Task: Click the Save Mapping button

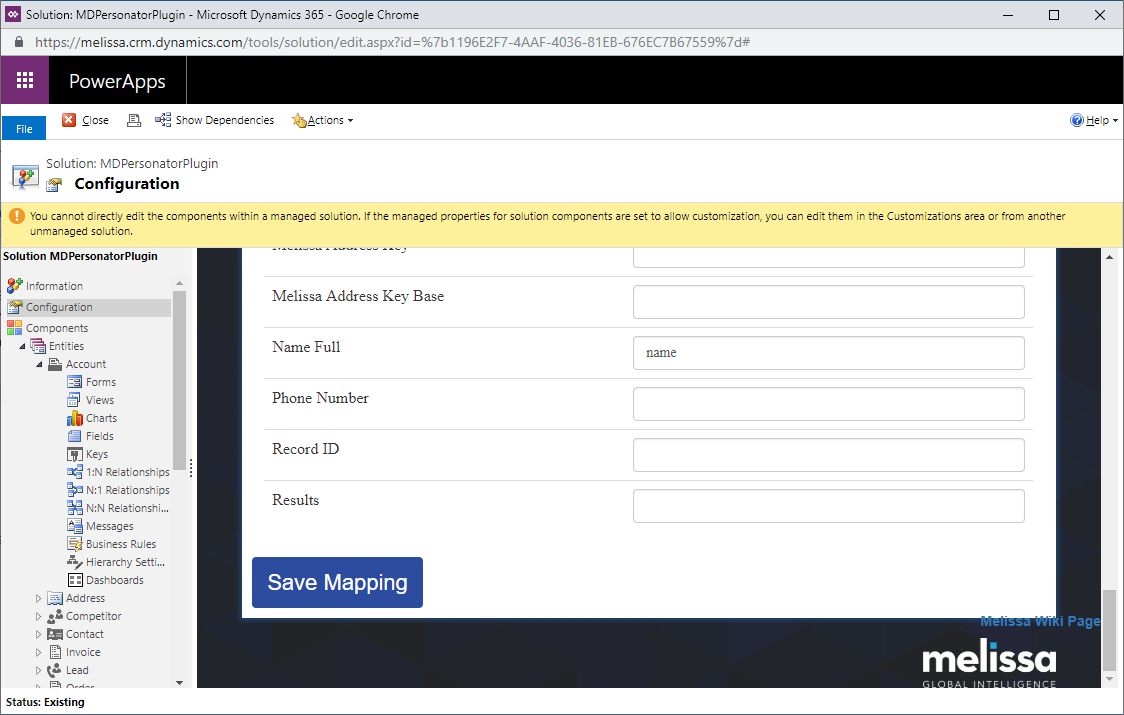Action: click(337, 582)
